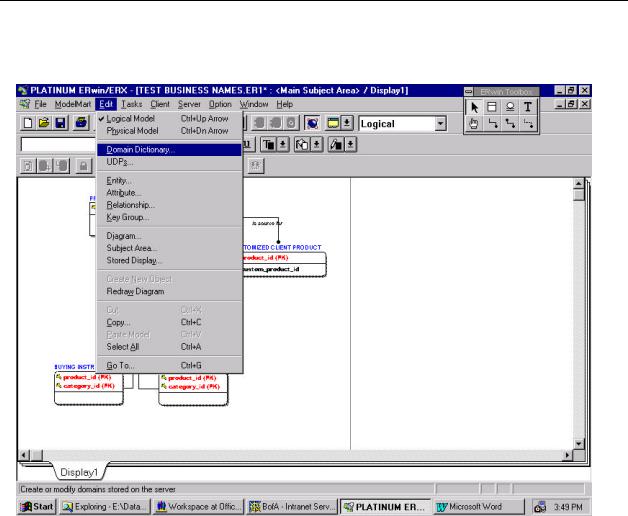Screen dimensions: 628x516
Task: Click the yellow window display level icon
Action: pos(333,123)
